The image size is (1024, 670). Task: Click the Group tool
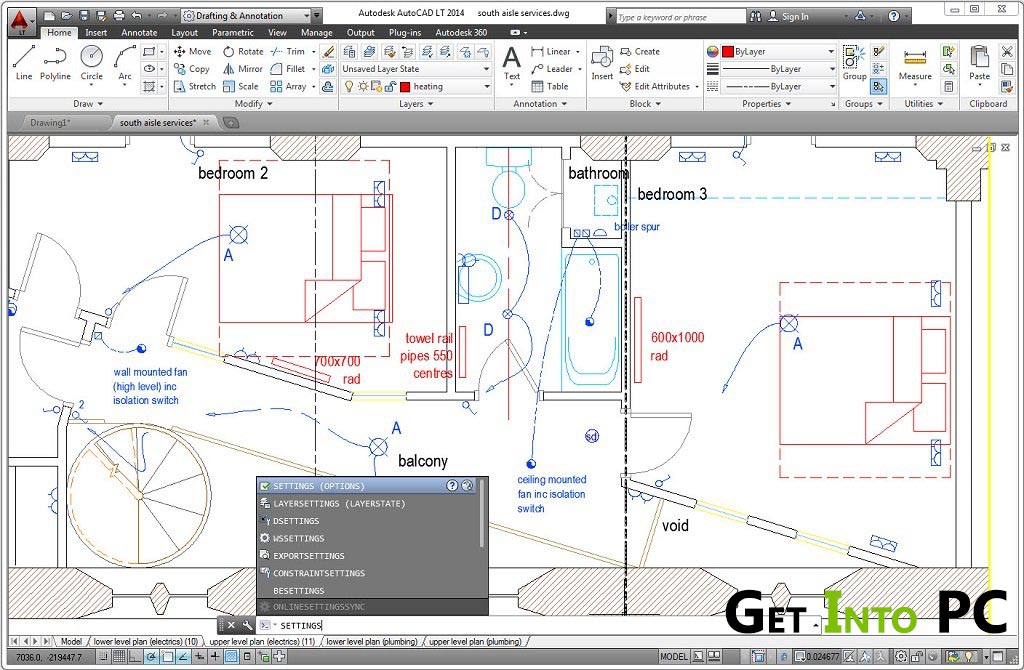point(854,63)
